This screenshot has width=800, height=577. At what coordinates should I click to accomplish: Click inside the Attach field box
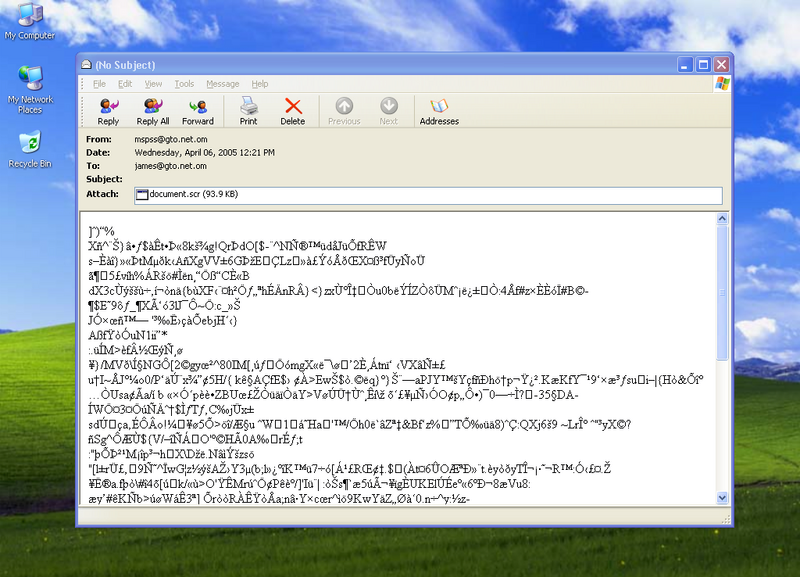tap(428, 195)
